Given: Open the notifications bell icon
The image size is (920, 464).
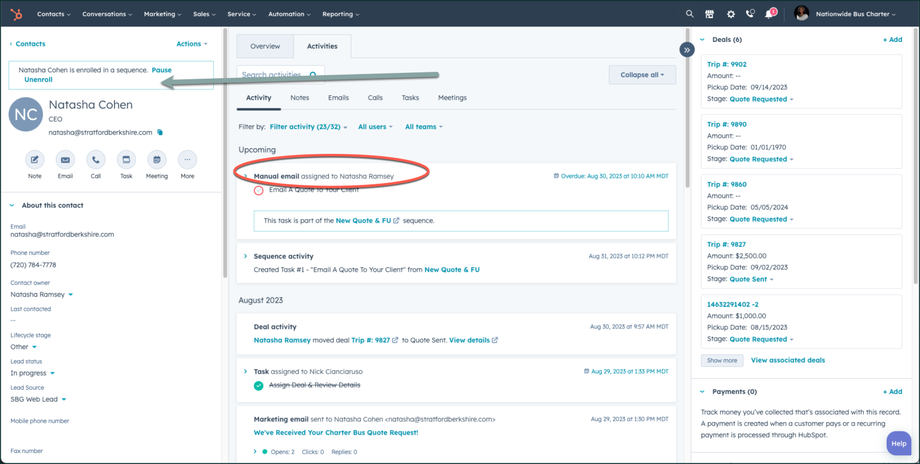Looking at the screenshot, I should [770, 14].
